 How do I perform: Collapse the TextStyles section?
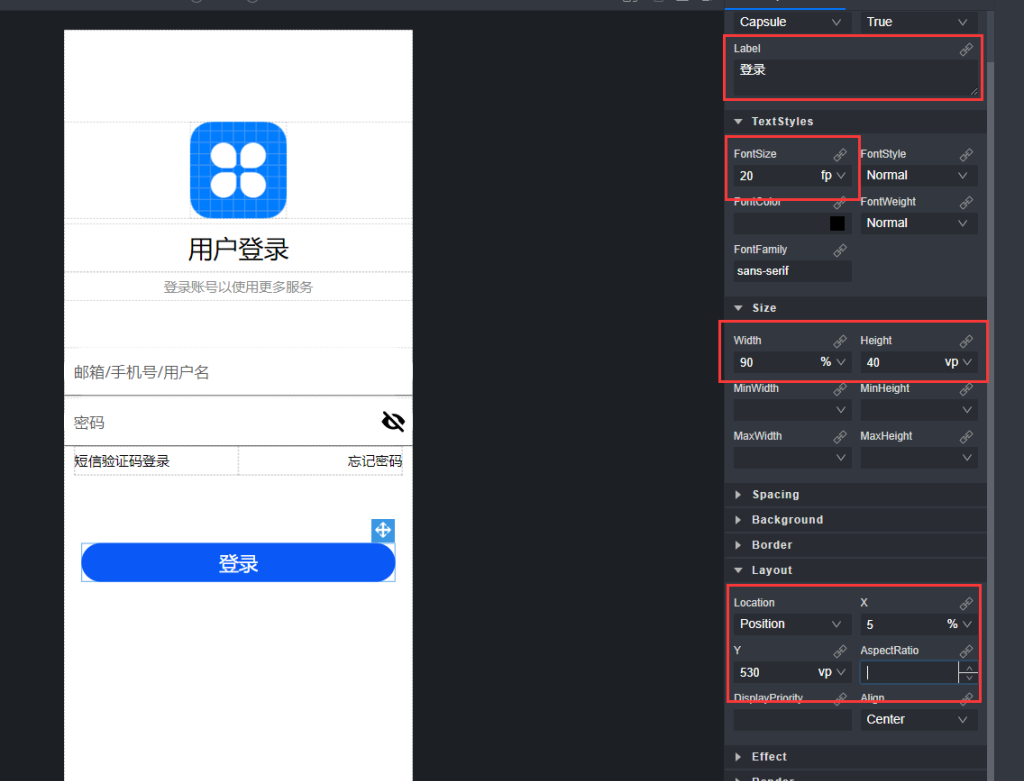point(738,121)
